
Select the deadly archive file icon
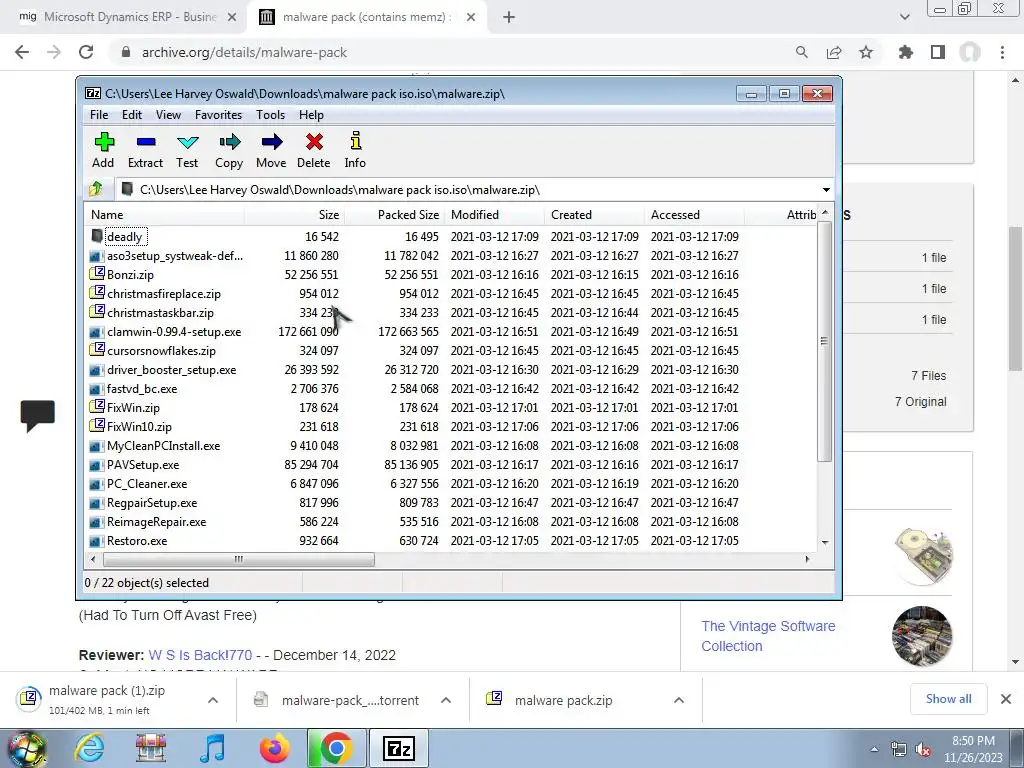(97, 236)
